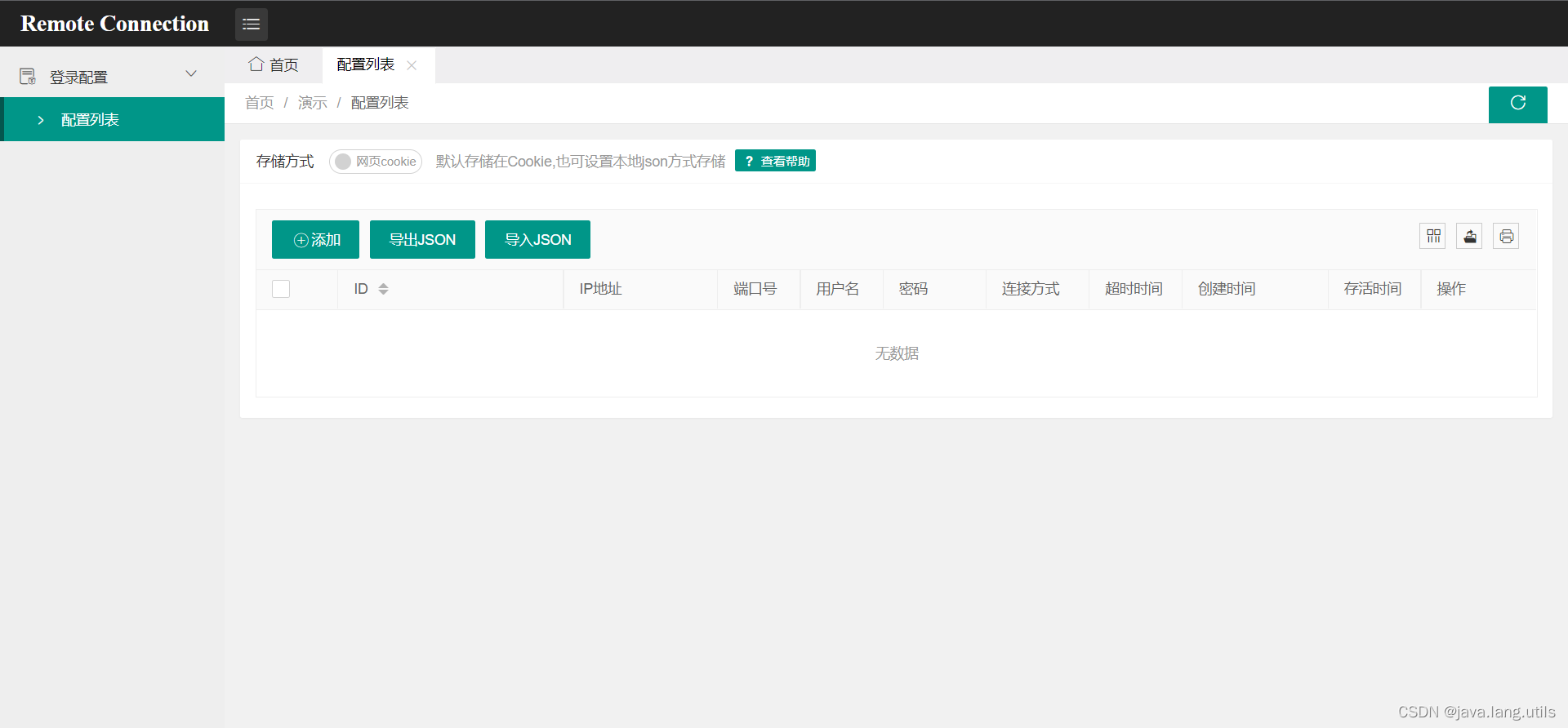Click the 导出JSON button
Viewport: 1568px width, 728px height.
[422, 240]
